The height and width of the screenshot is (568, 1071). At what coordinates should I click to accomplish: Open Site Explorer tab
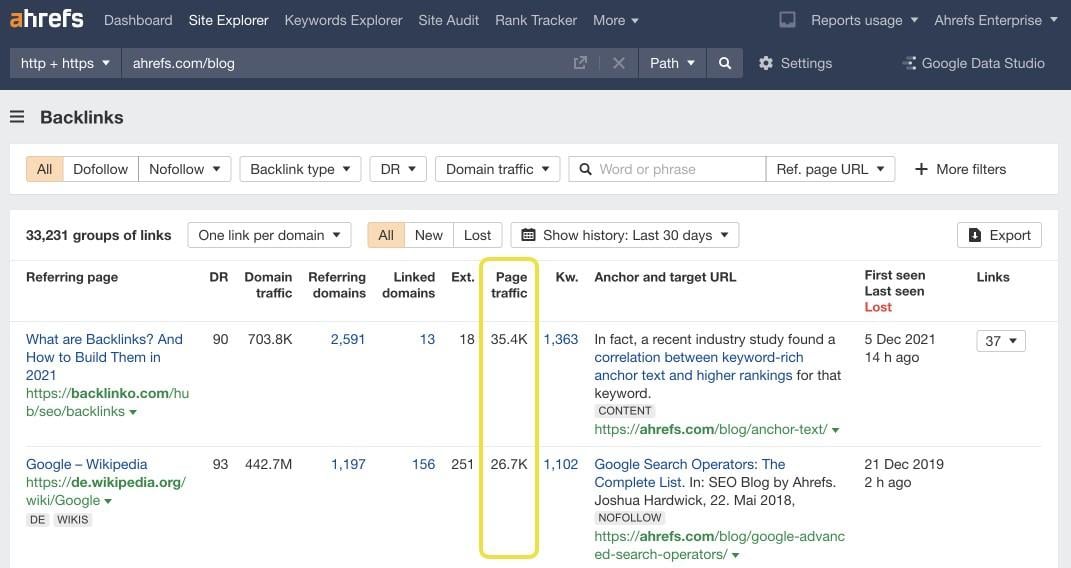point(228,20)
